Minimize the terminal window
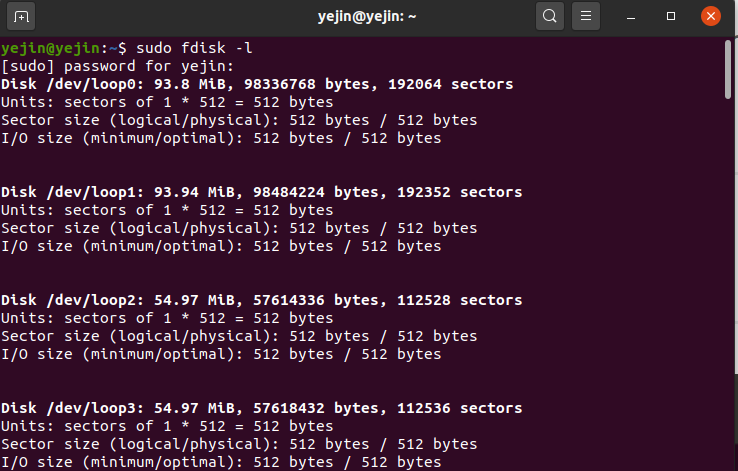The height and width of the screenshot is (471, 738). [631, 17]
